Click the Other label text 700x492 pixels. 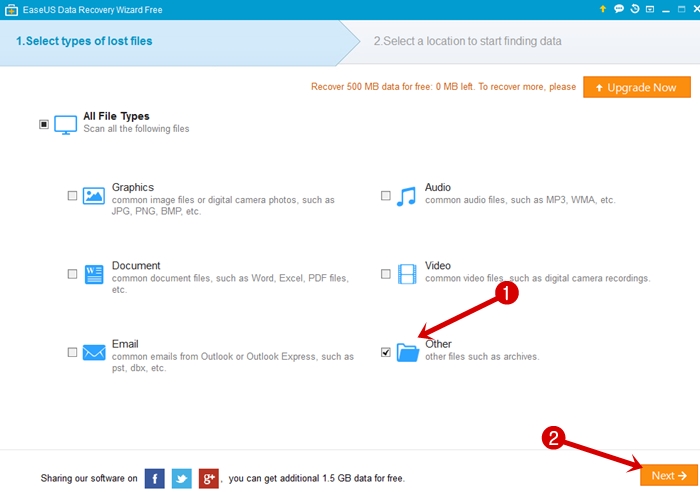pos(438,344)
